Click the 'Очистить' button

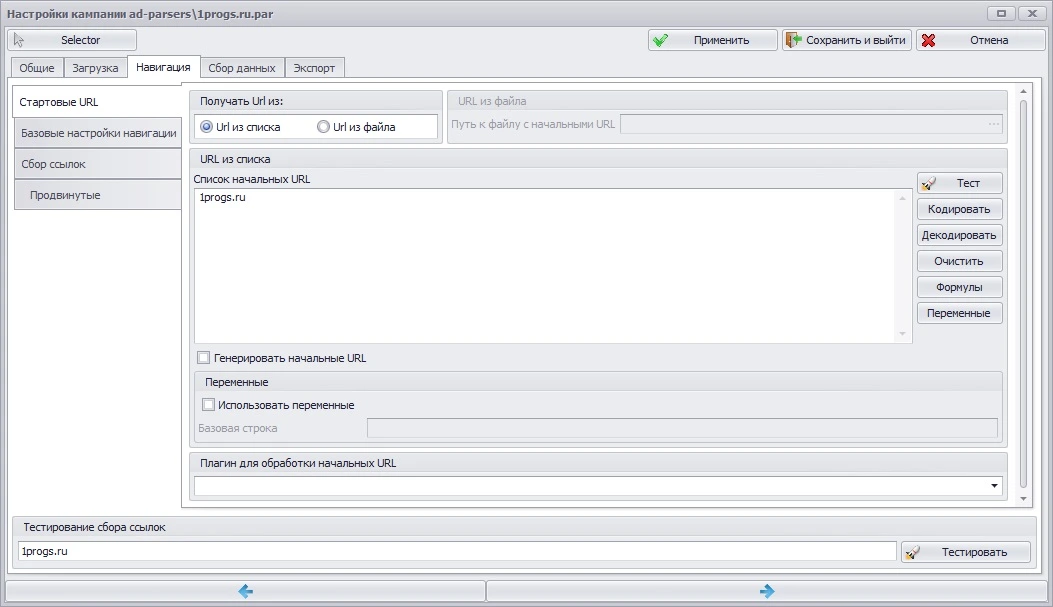coord(959,261)
